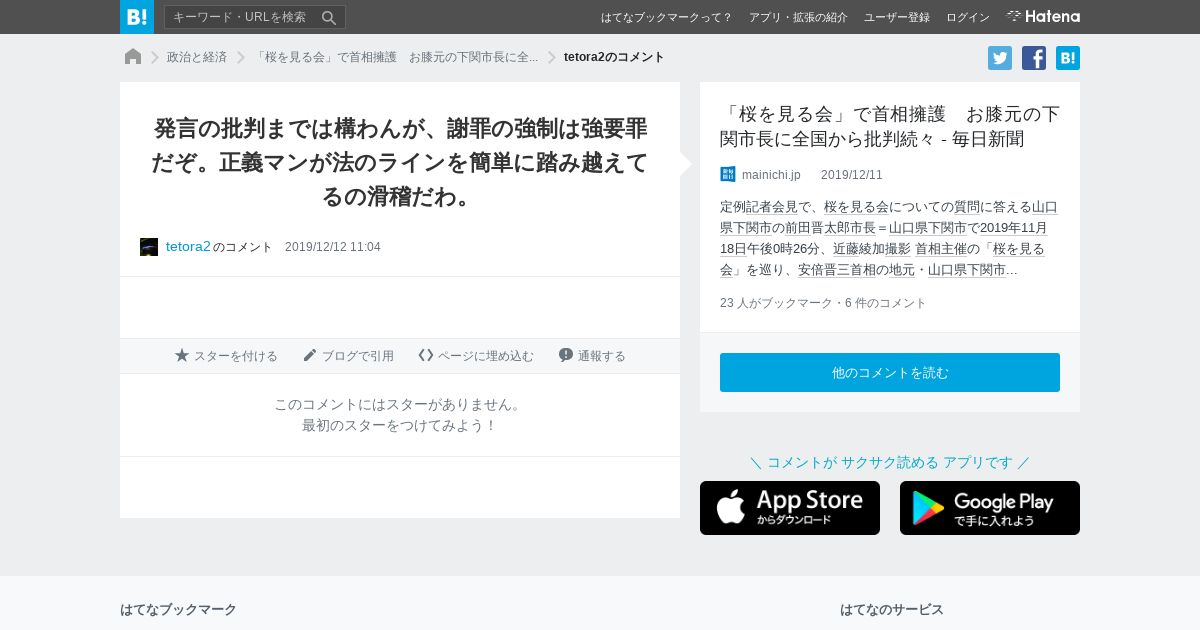Open the Hatena Bookmark B! logo home
The width and height of the screenshot is (1200, 630).
coord(137,17)
